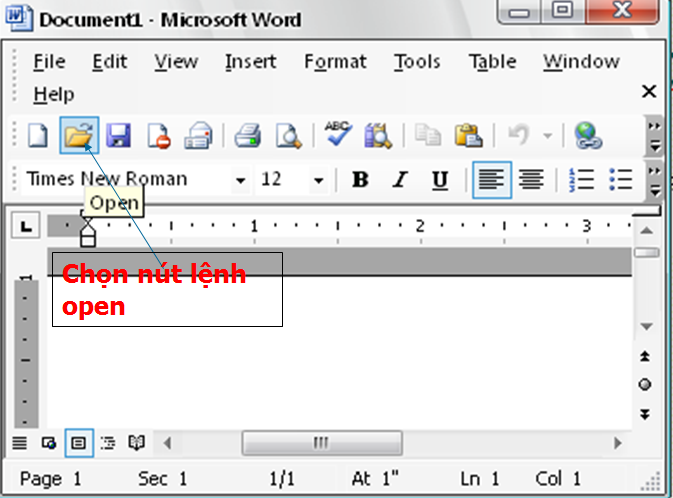Click the horizontal scrollbar thumb
The image size is (673, 498).
(321, 442)
